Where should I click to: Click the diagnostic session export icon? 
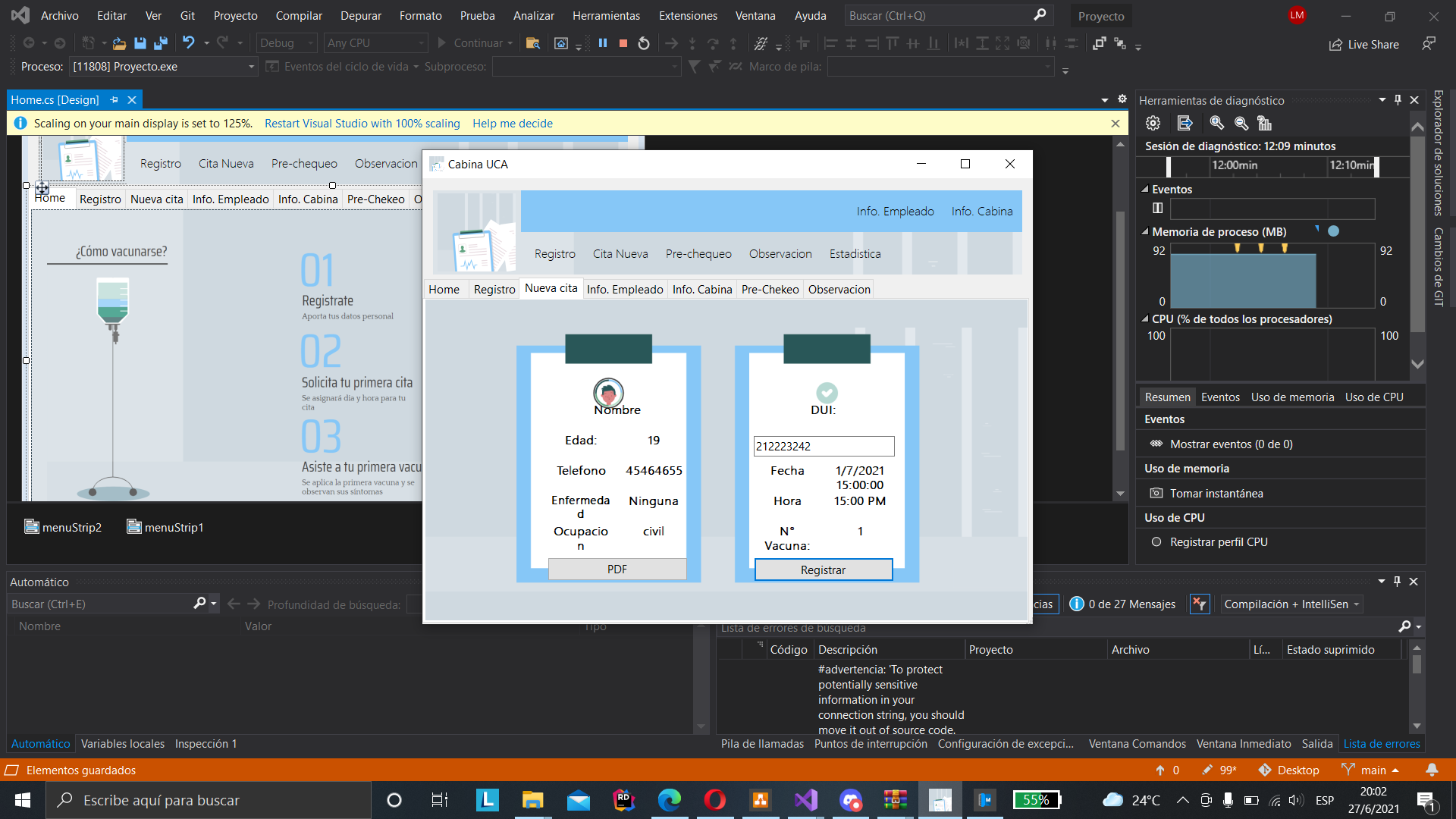click(x=1185, y=123)
